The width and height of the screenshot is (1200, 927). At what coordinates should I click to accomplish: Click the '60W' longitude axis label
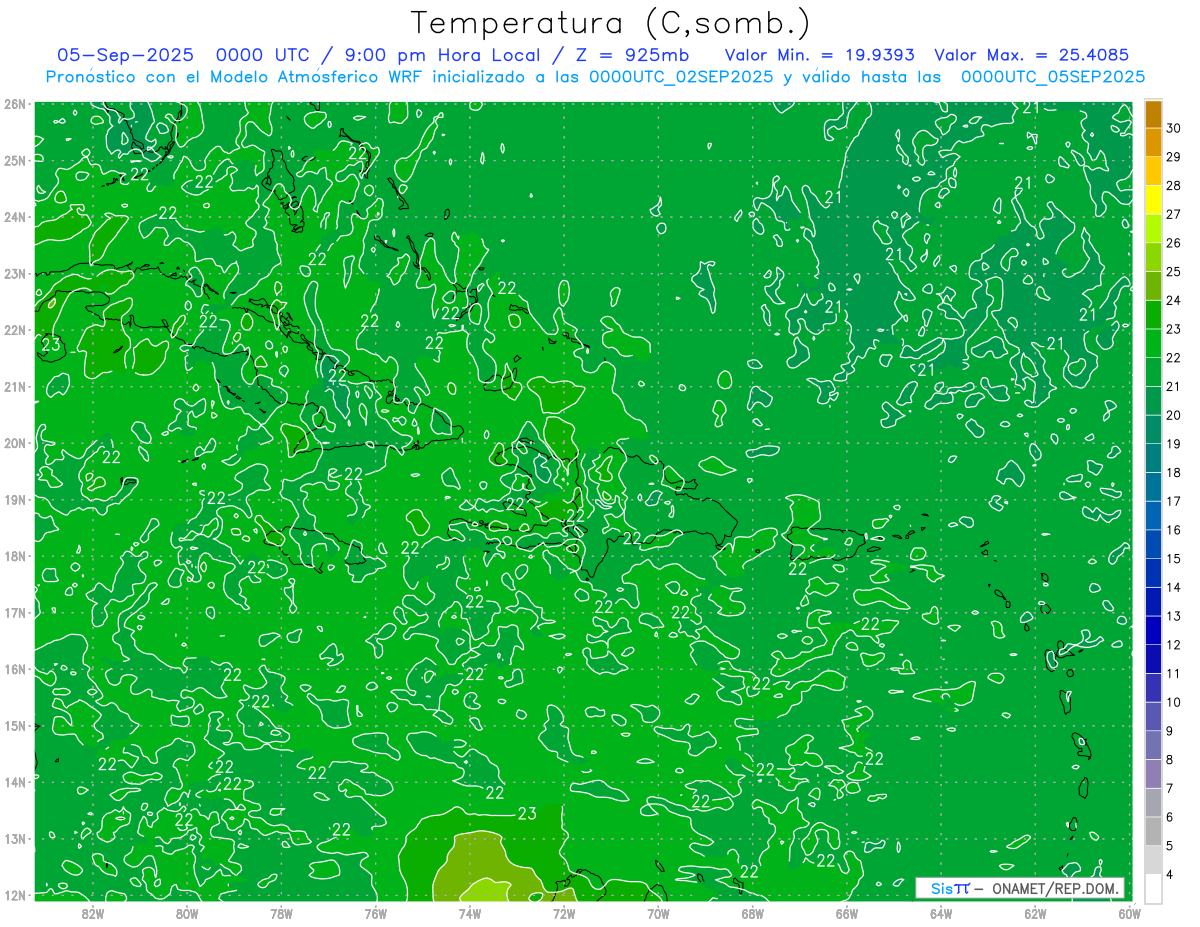click(1130, 912)
